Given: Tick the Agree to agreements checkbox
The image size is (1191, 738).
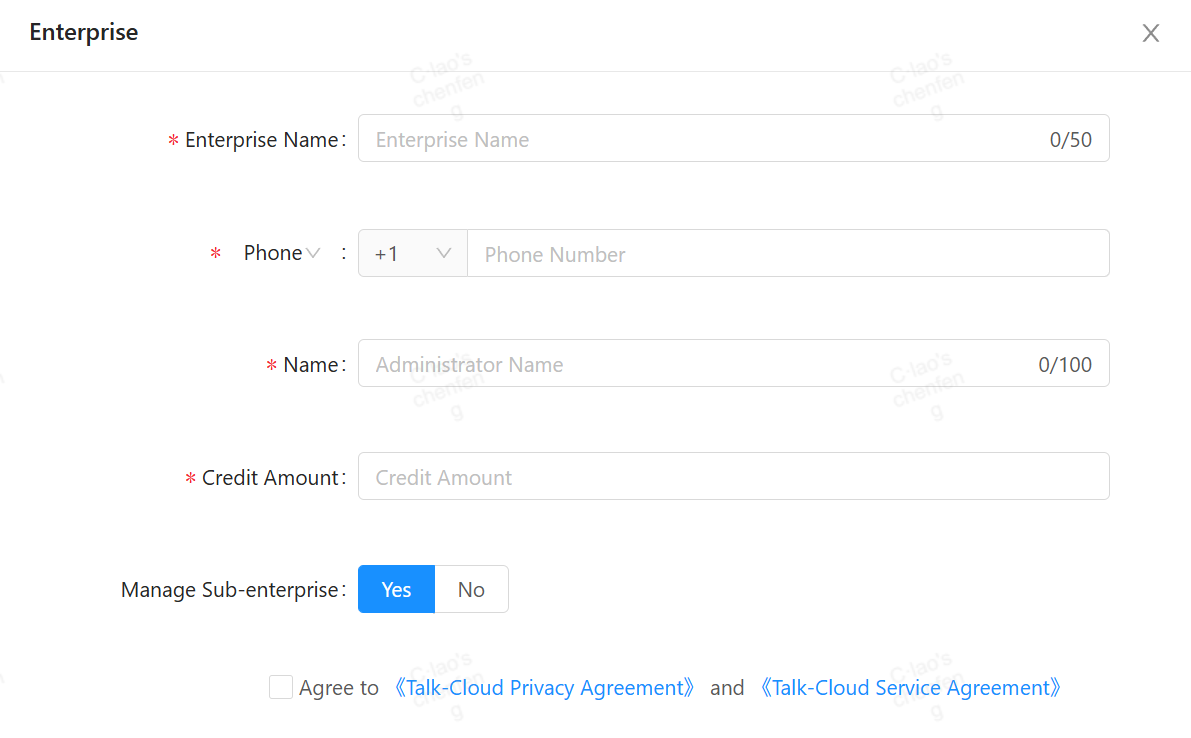Looking at the screenshot, I should (281, 687).
